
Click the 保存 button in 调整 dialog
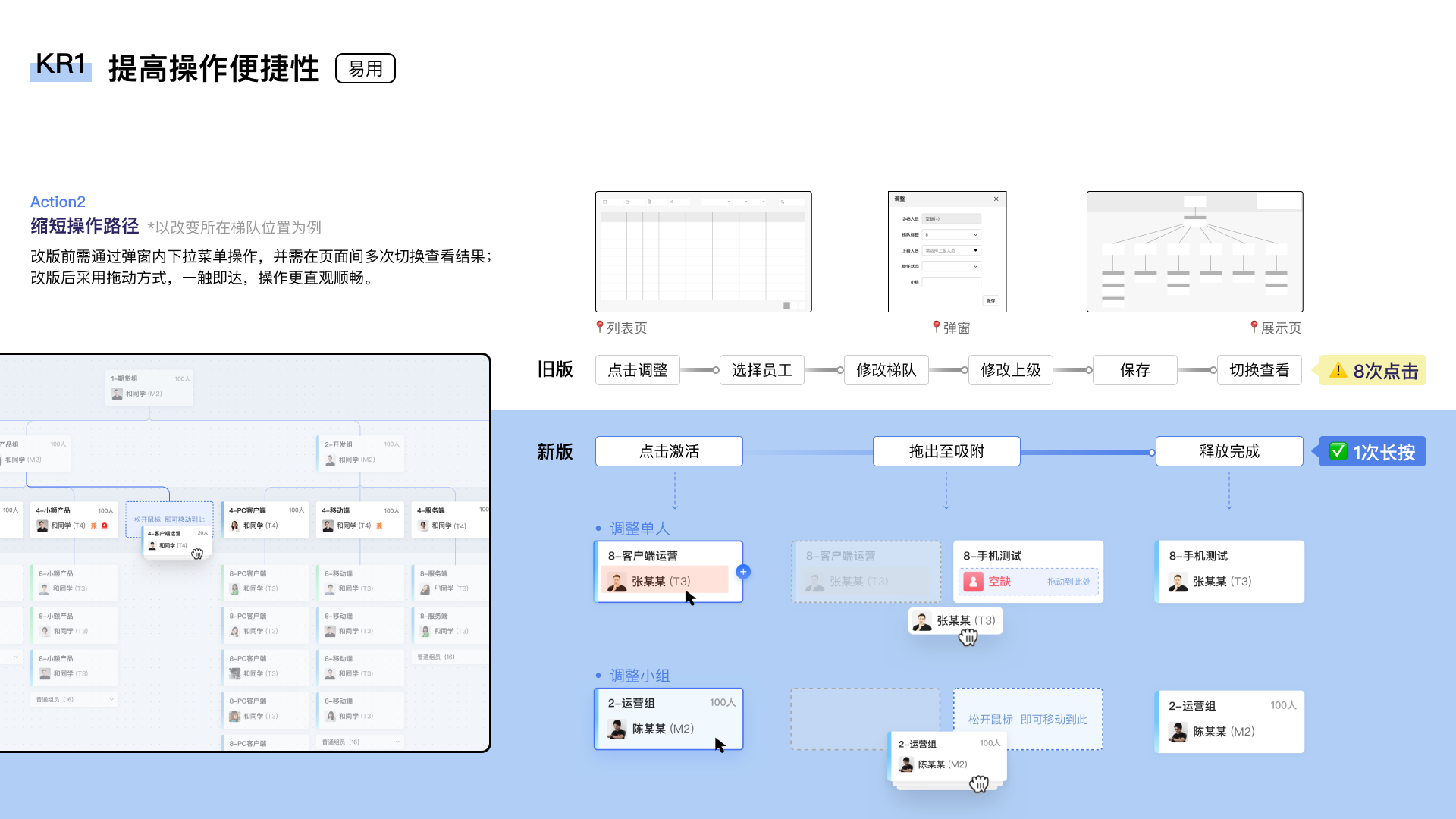pos(990,300)
